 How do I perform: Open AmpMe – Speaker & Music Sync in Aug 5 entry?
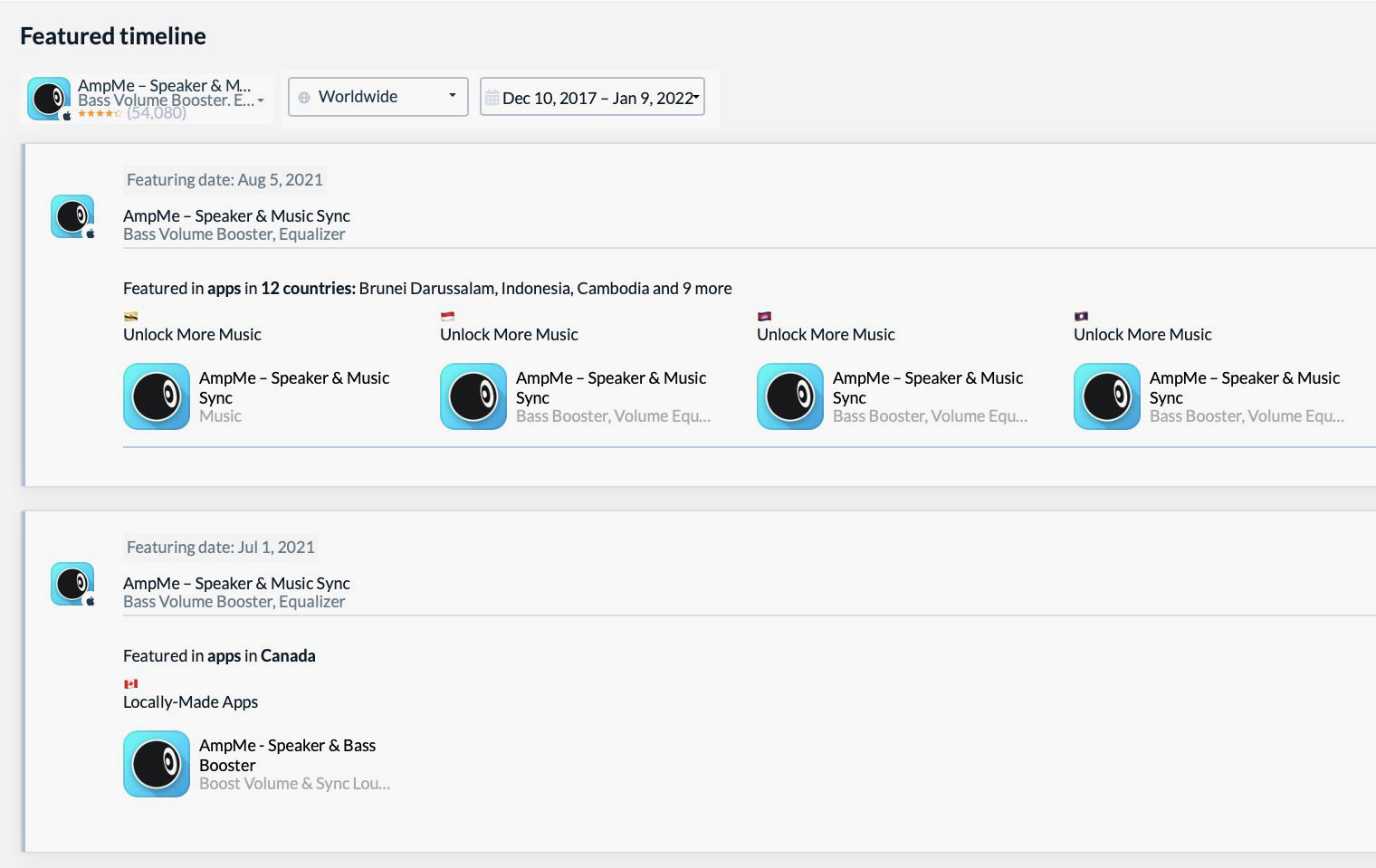236,215
